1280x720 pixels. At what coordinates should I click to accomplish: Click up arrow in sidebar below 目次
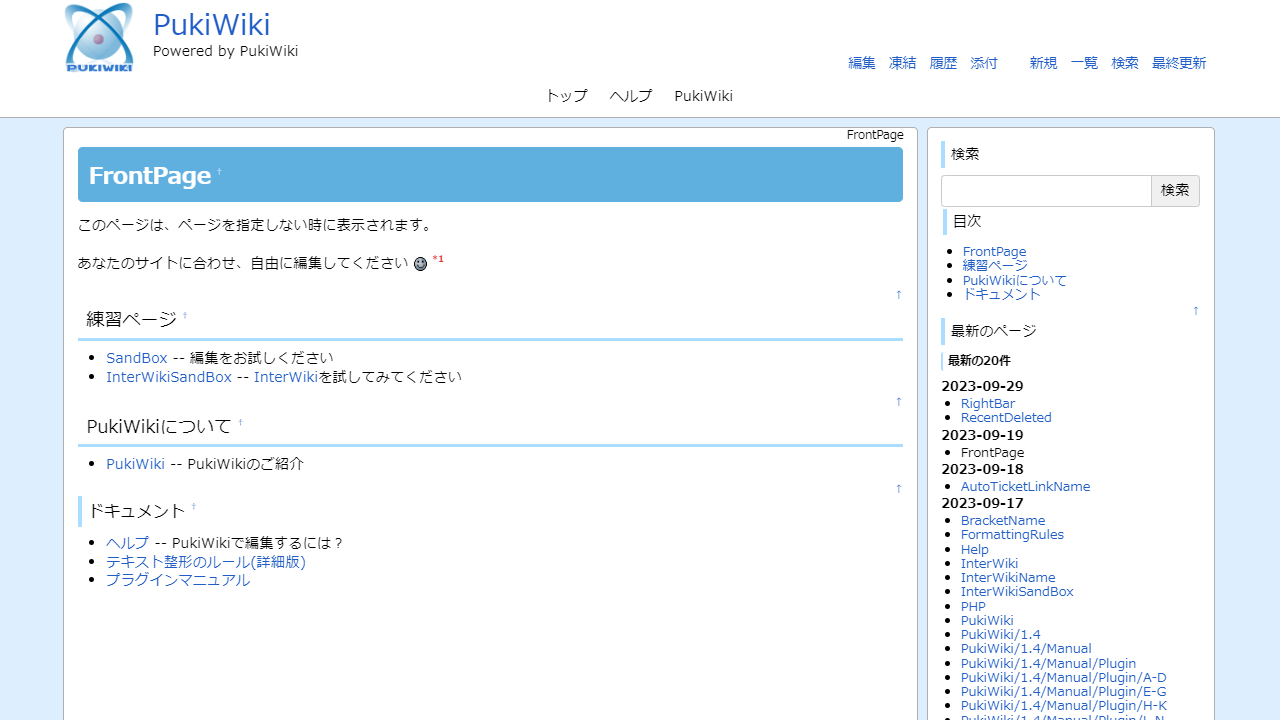[1195, 310]
